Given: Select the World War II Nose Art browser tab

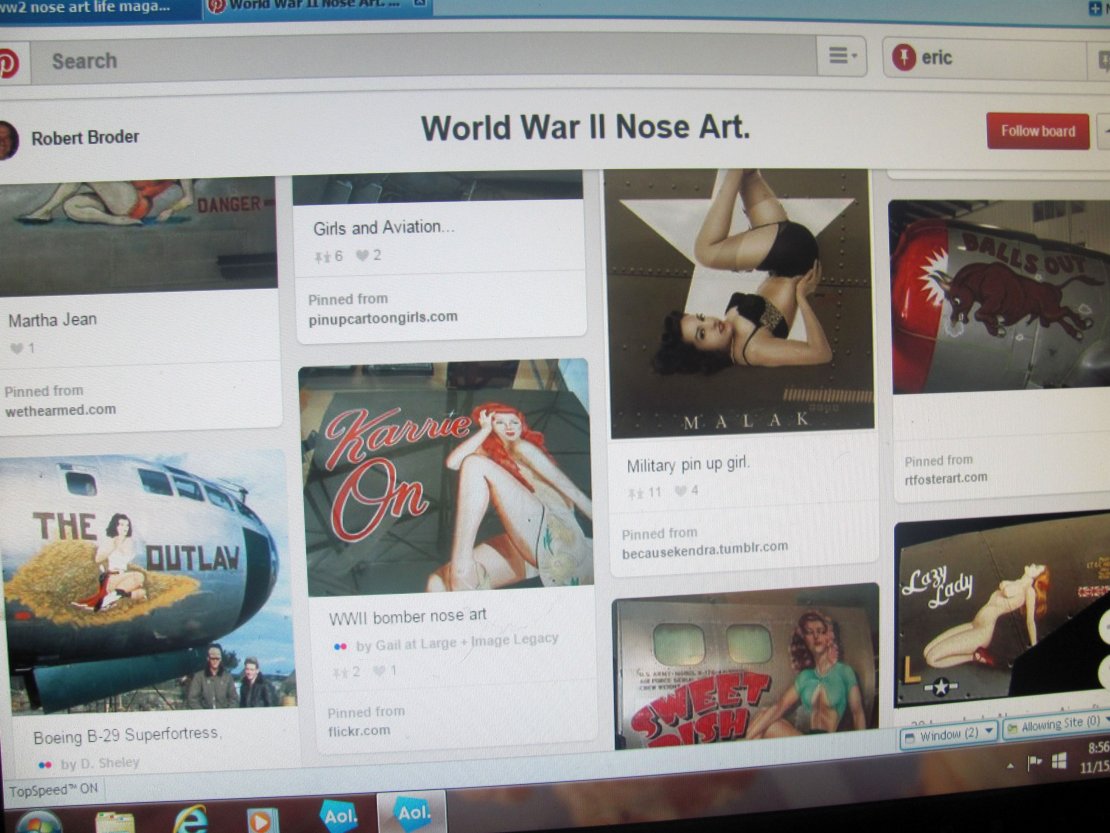Looking at the screenshot, I should click(319, 6).
